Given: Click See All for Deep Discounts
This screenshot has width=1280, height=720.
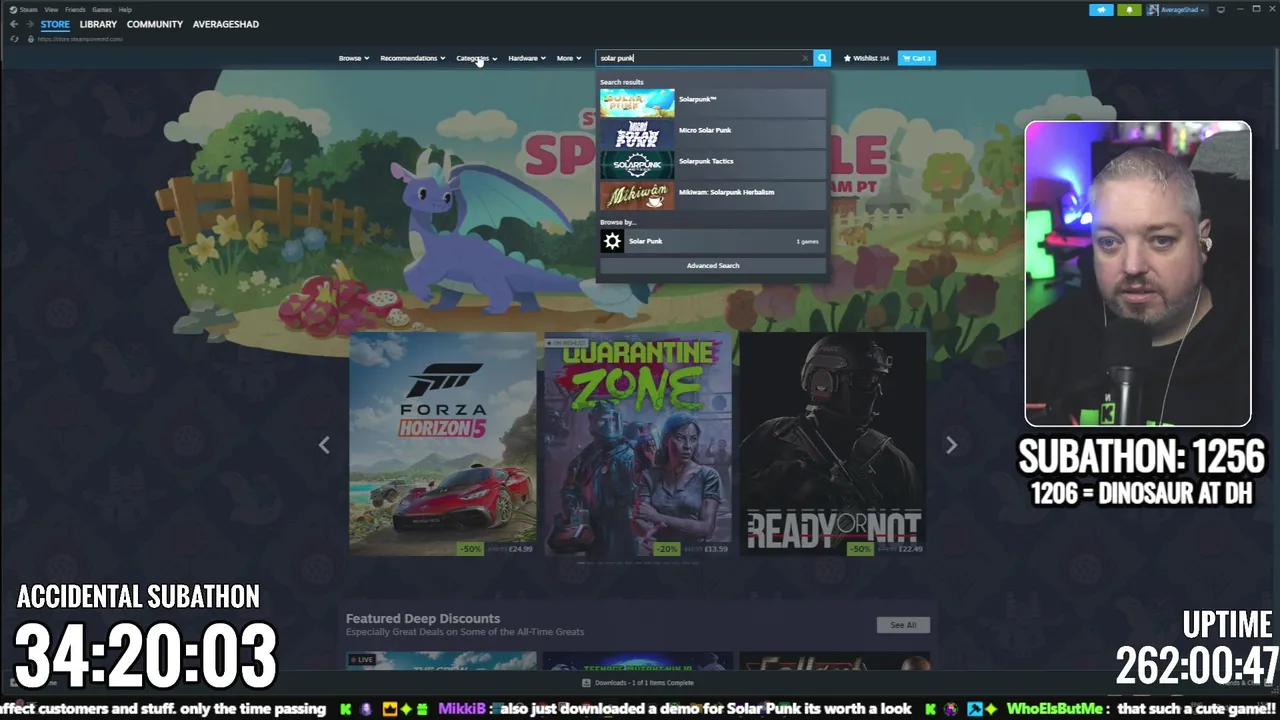Looking at the screenshot, I should (903, 625).
